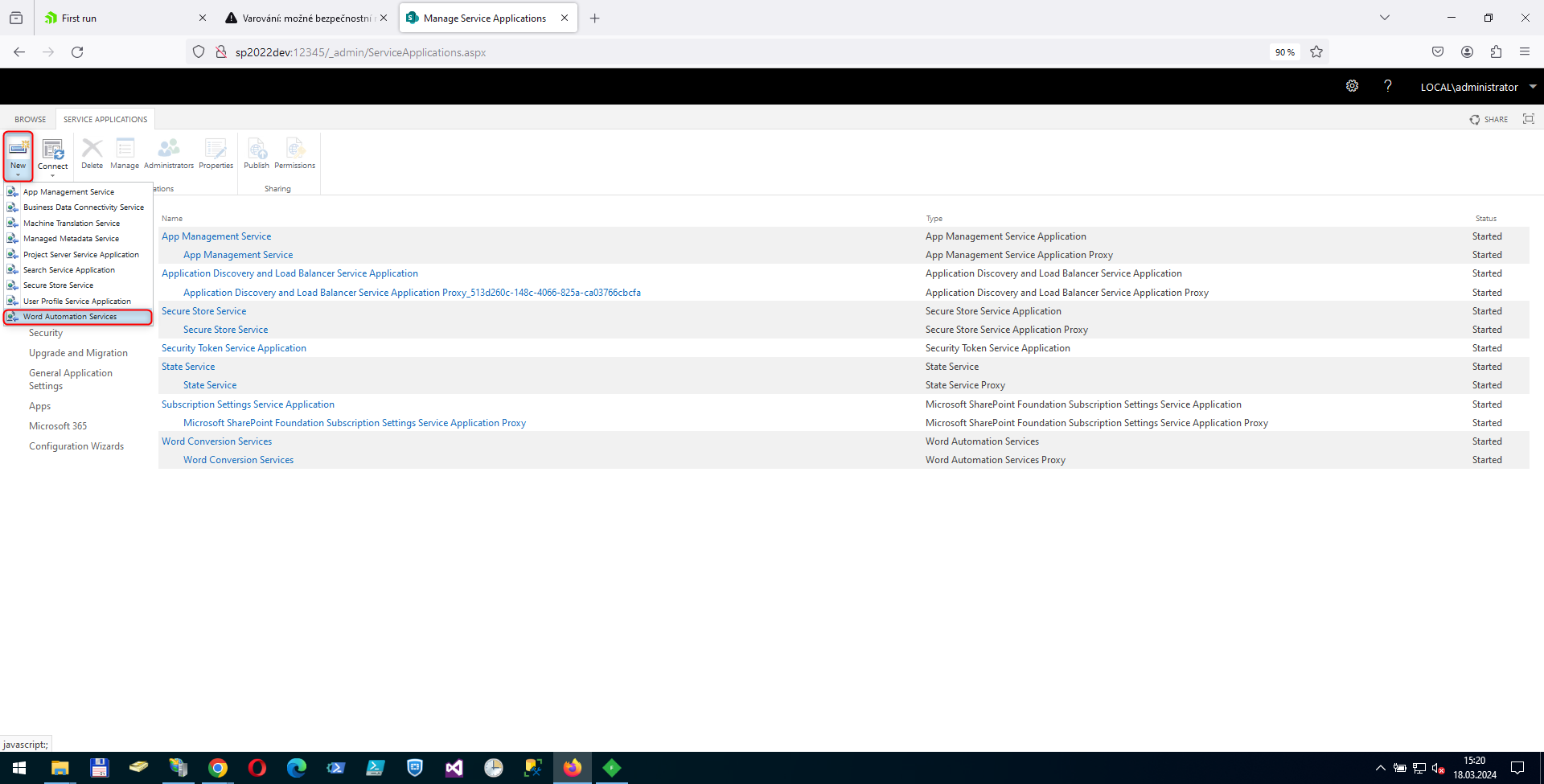Open Application Discovery and Load Balancer Service Application link
This screenshot has width=1544, height=784.
289,273
